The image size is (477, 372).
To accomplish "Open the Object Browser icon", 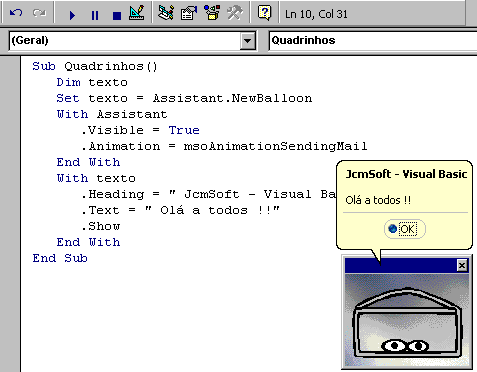I will [x=212, y=13].
